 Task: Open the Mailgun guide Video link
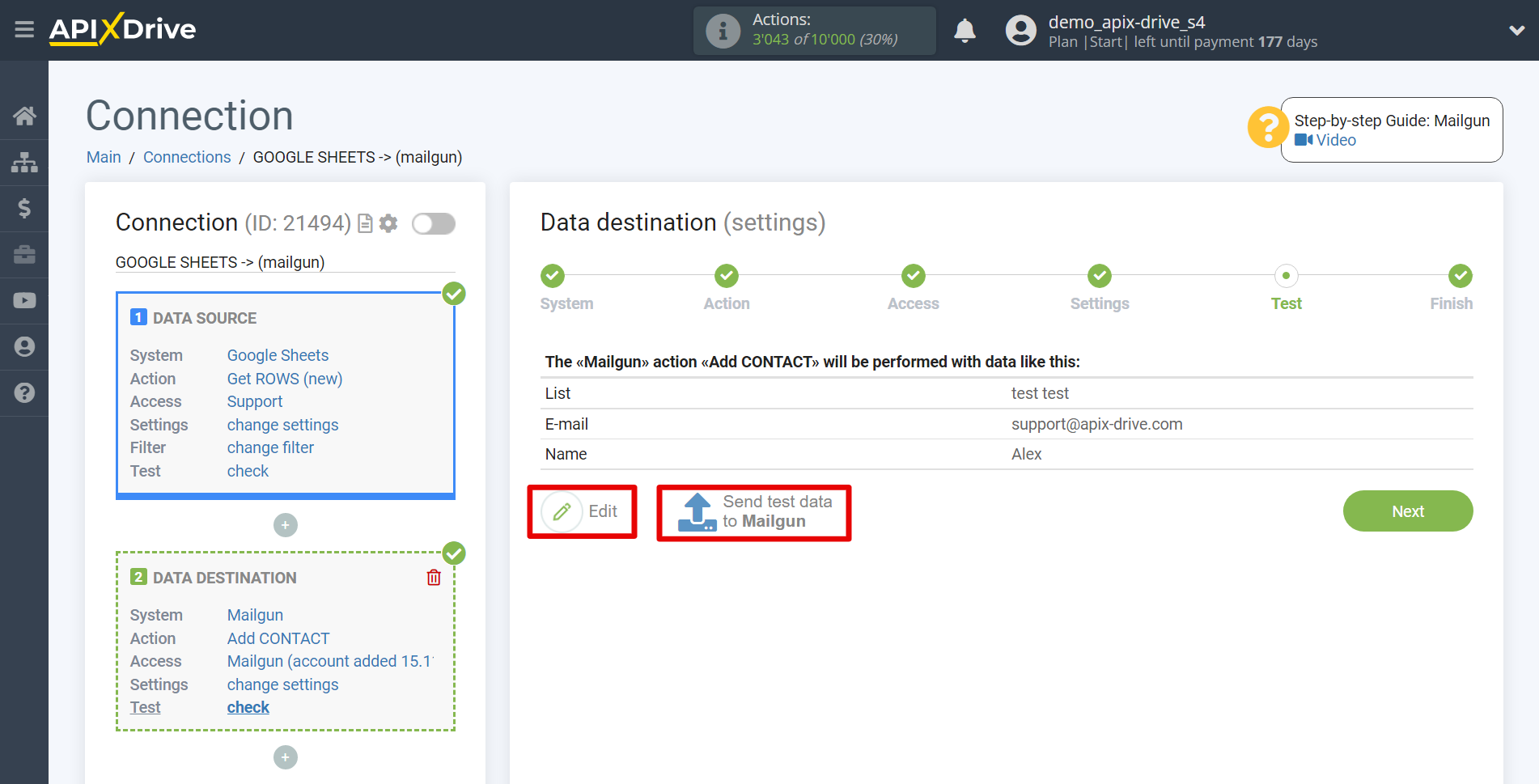click(x=1325, y=140)
